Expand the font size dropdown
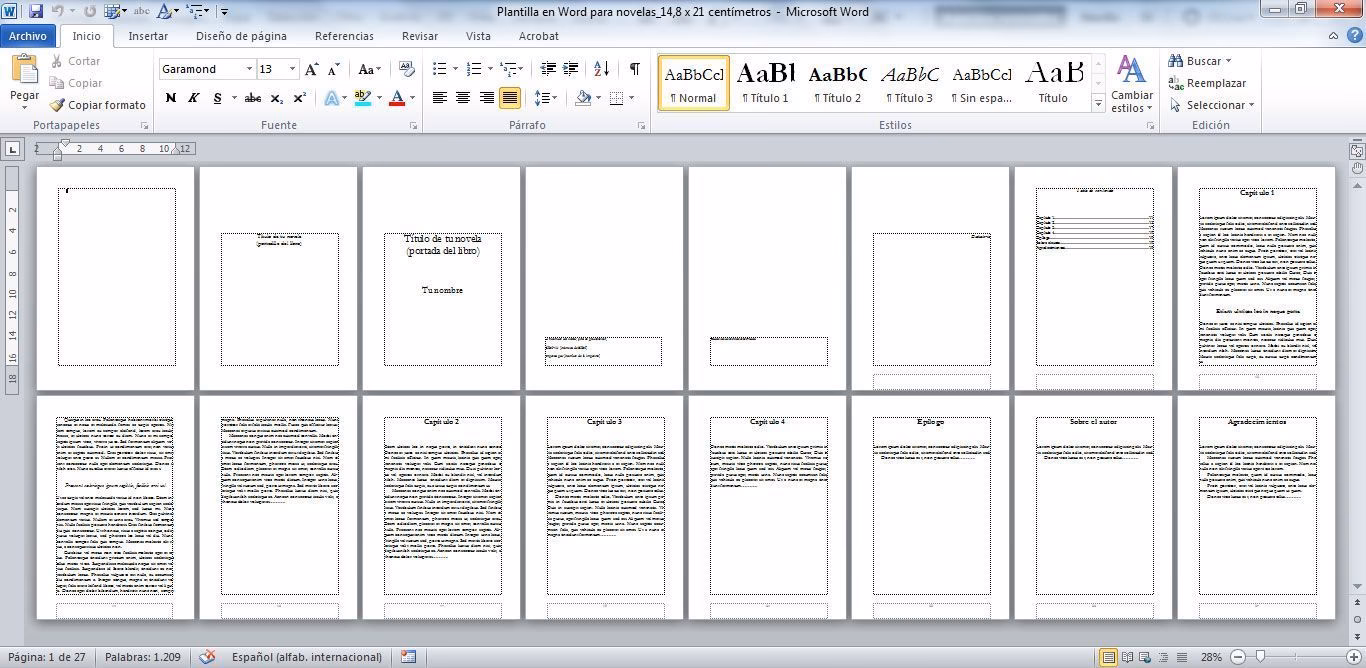This screenshot has height=668, width=1366. [291, 69]
